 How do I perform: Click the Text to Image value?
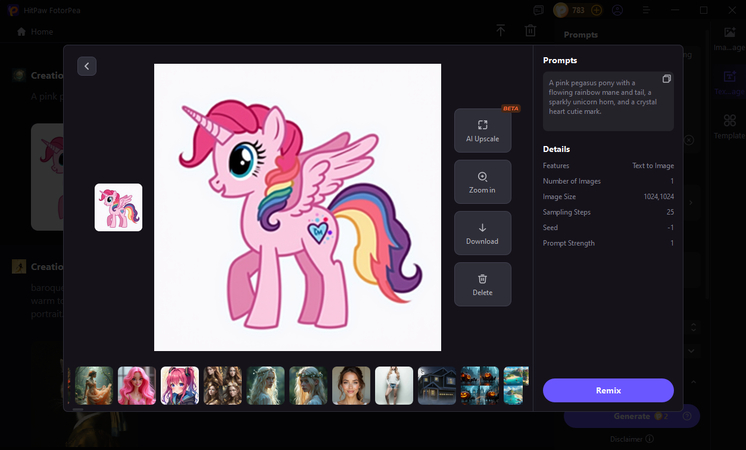point(653,166)
